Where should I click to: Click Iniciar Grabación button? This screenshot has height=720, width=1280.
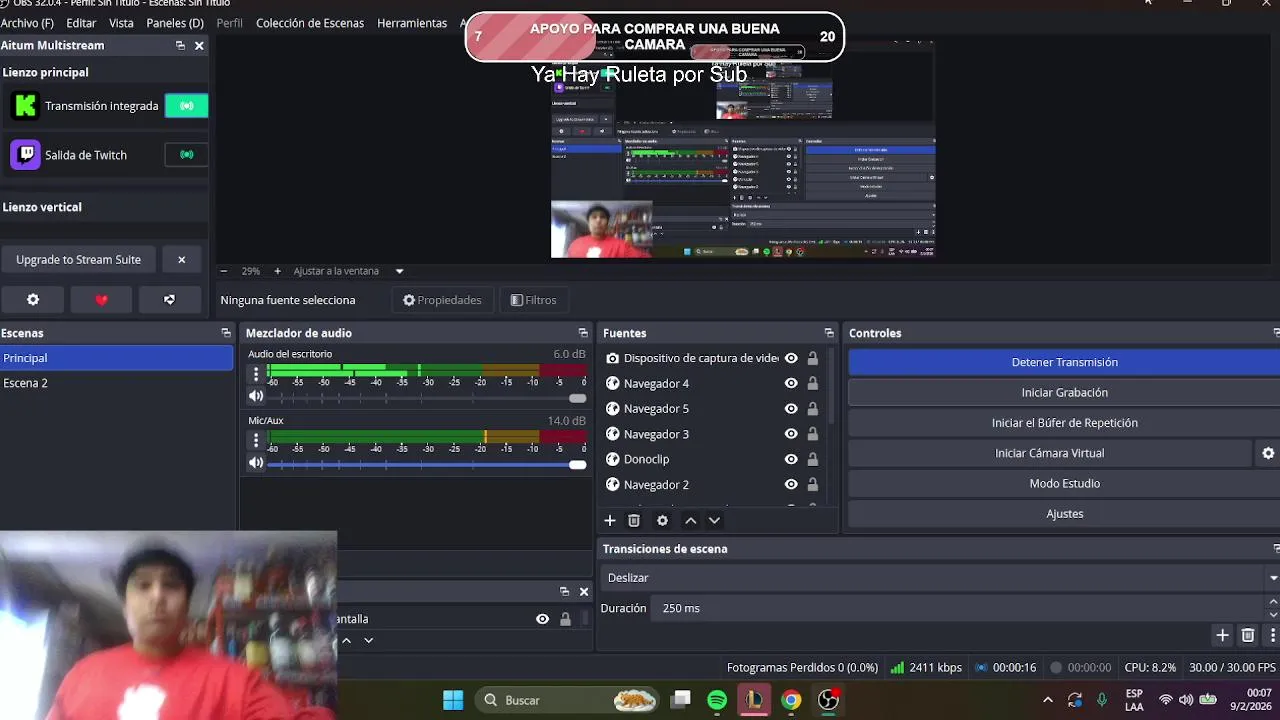tap(1064, 392)
